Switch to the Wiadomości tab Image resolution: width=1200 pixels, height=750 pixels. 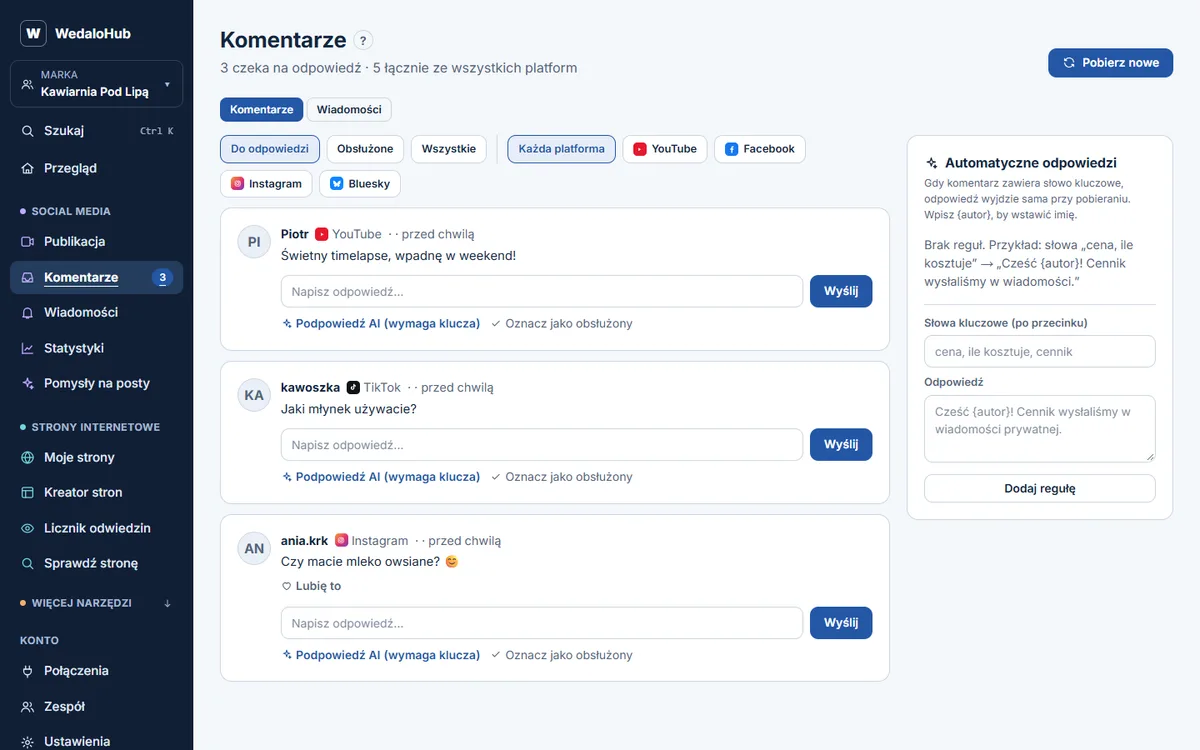pos(349,109)
